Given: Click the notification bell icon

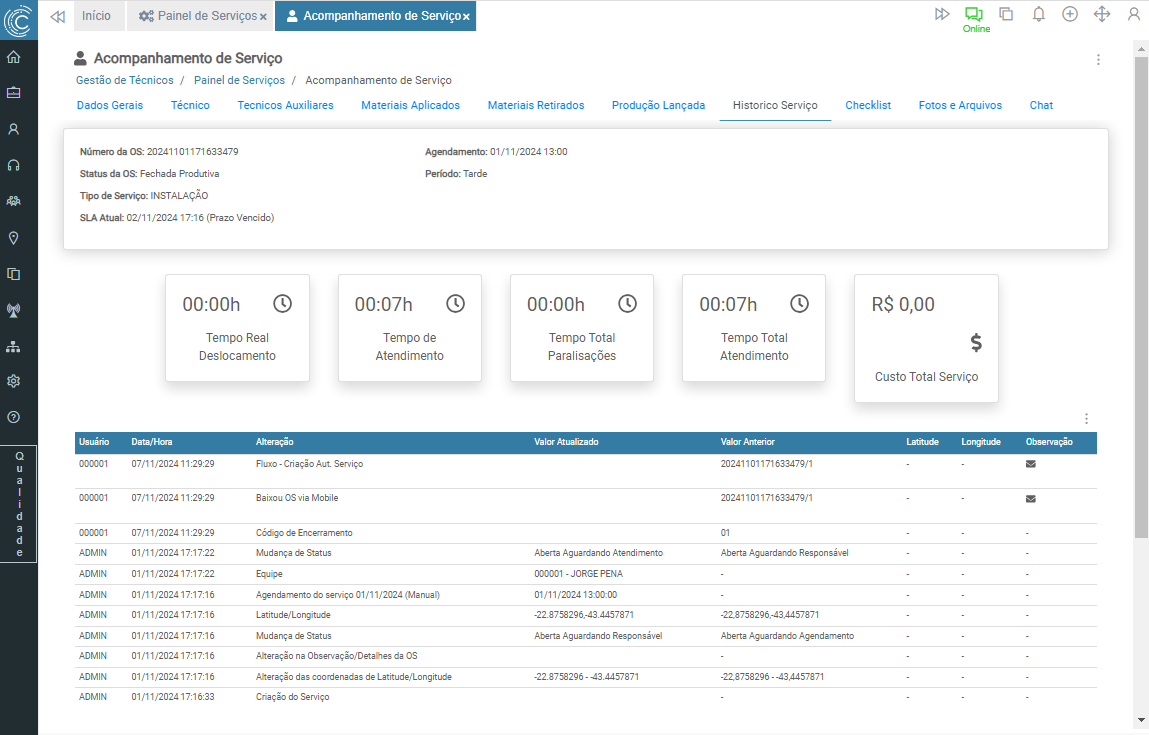Looking at the screenshot, I should click(x=1038, y=14).
